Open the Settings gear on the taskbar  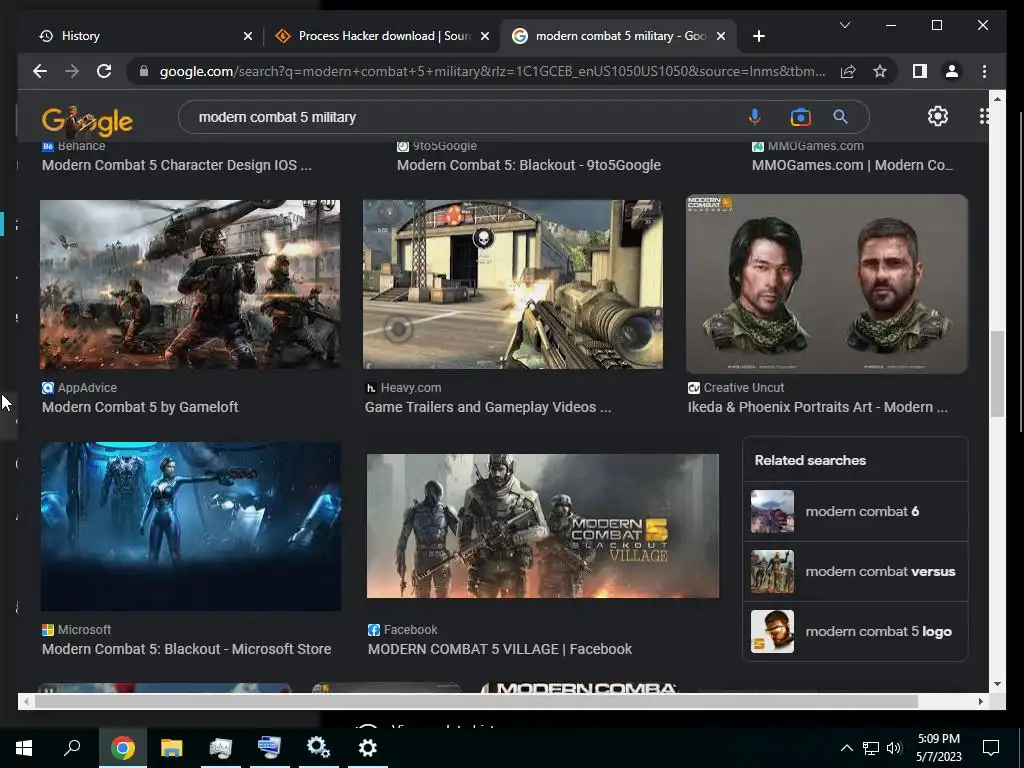[x=368, y=747]
